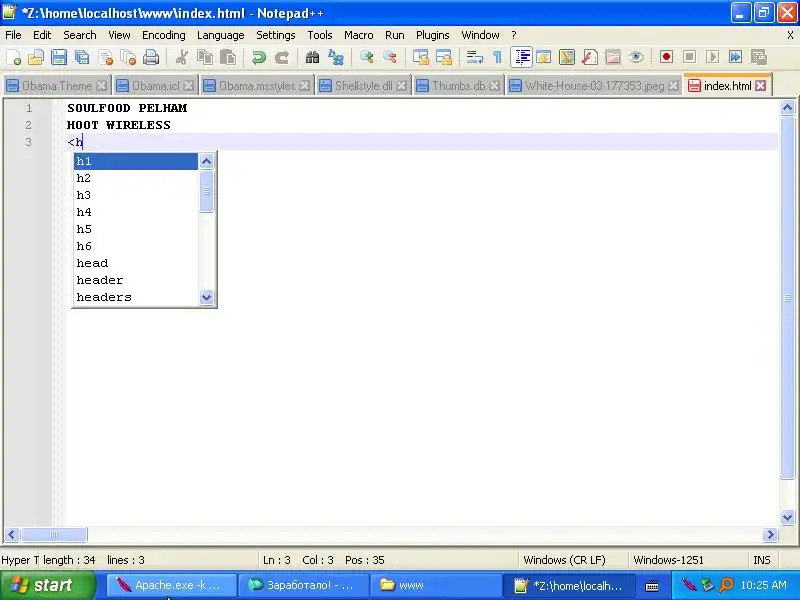Zoom in with the magnifier plus icon
The width and height of the screenshot is (800, 600).
pos(366,57)
